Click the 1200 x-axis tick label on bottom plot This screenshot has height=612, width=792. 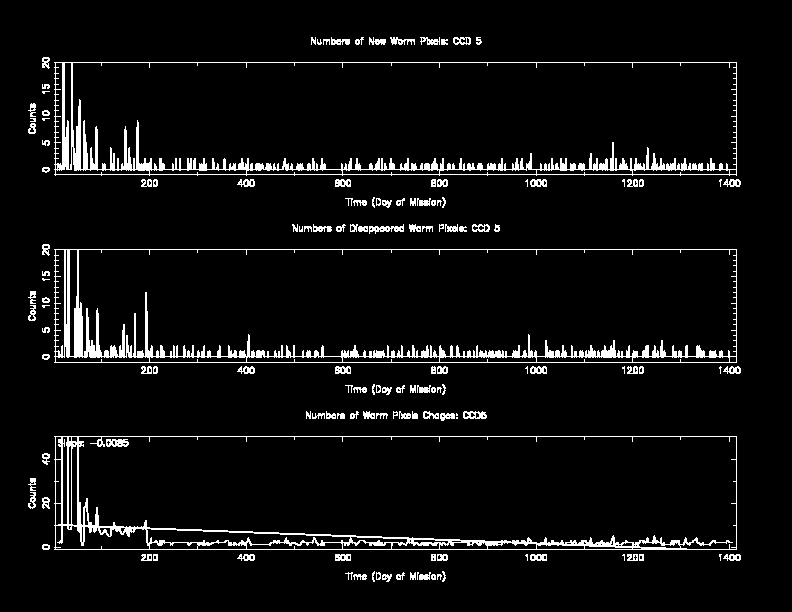coord(632,558)
